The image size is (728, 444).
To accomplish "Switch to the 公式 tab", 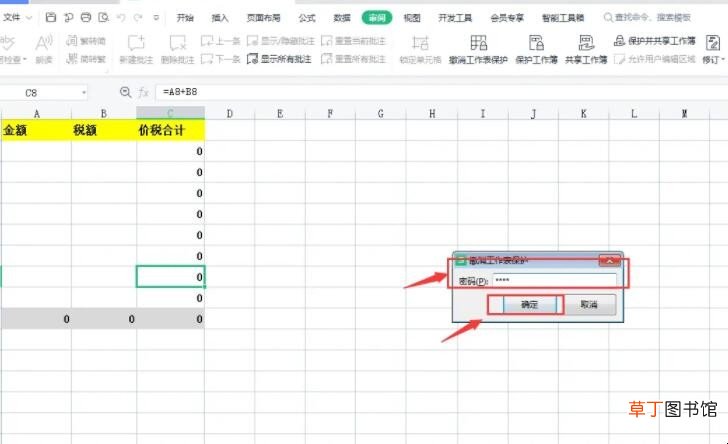I will [x=306, y=18].
